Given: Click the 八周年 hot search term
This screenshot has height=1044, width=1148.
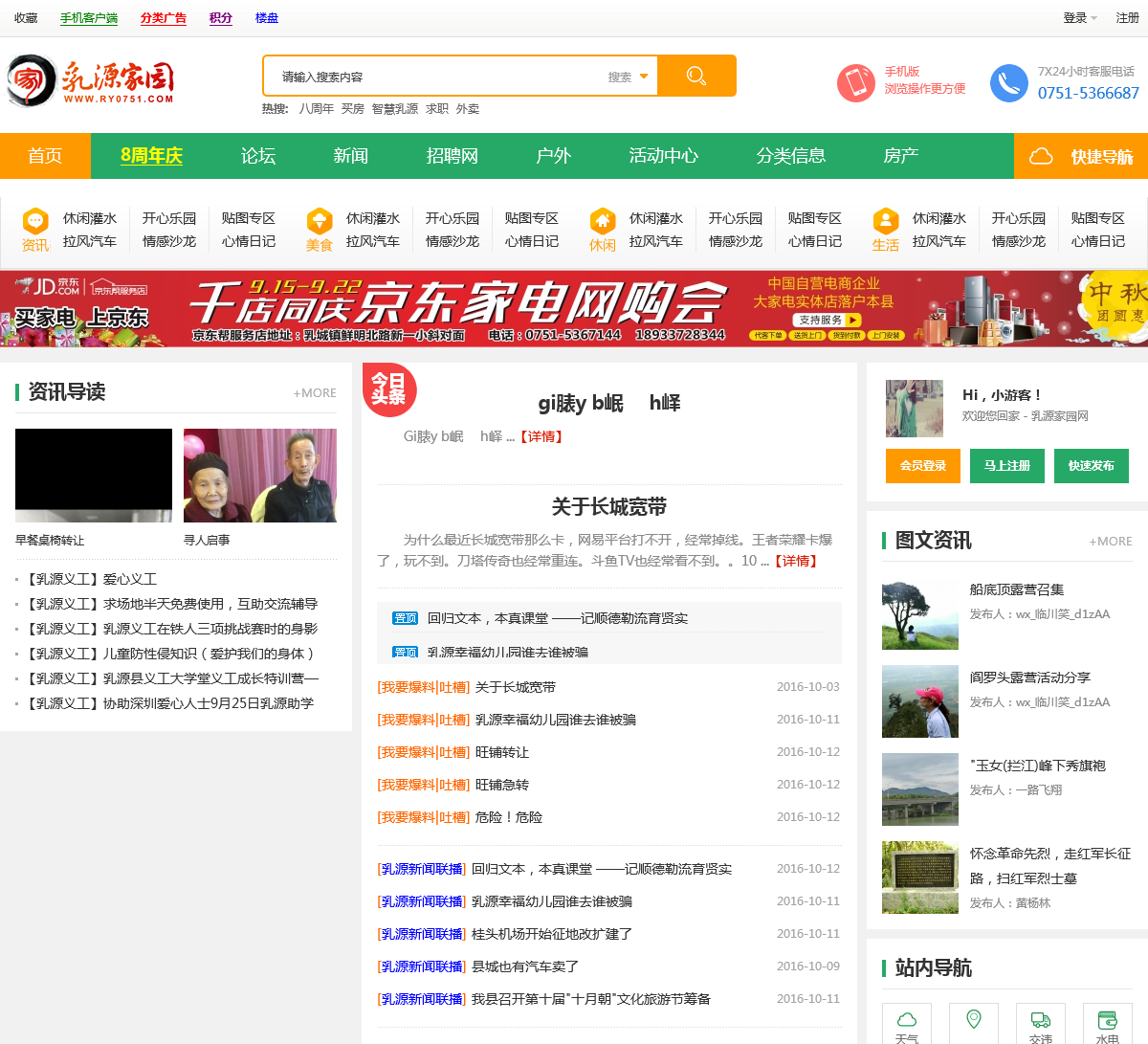Looking at the screenshot, I should (x=316, y=109).
